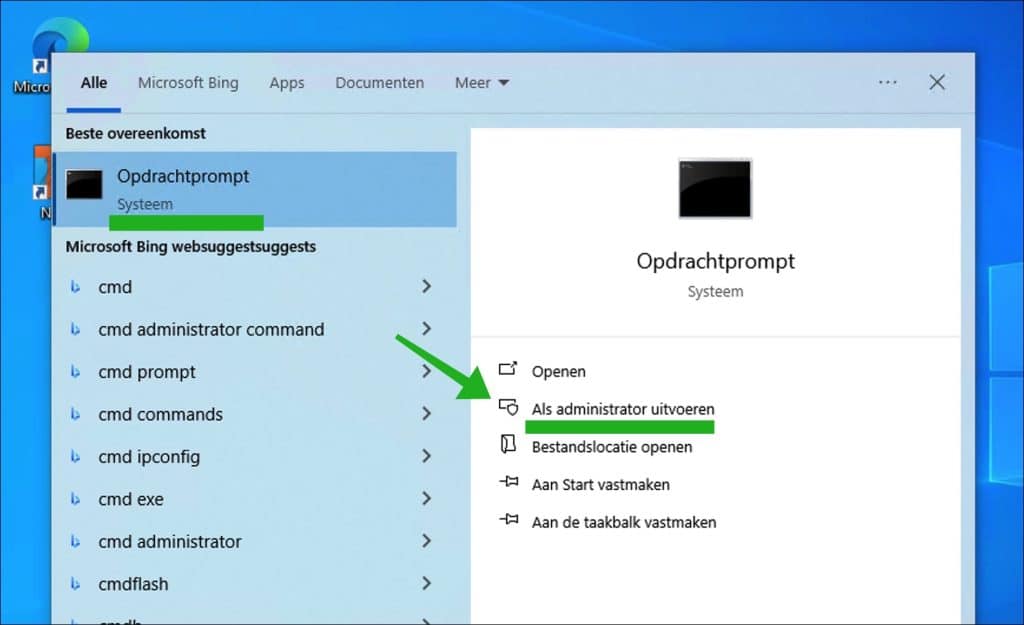Select the 'cmd' web suggestion

(255, 287)
